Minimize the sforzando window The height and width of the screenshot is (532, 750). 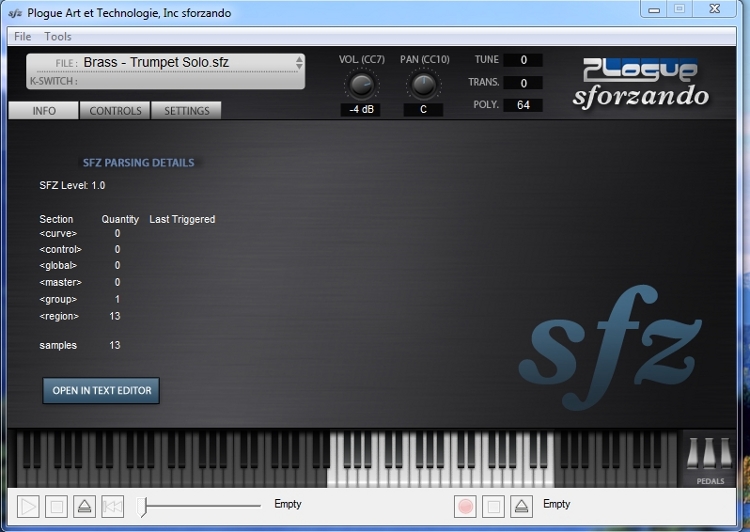654,9
